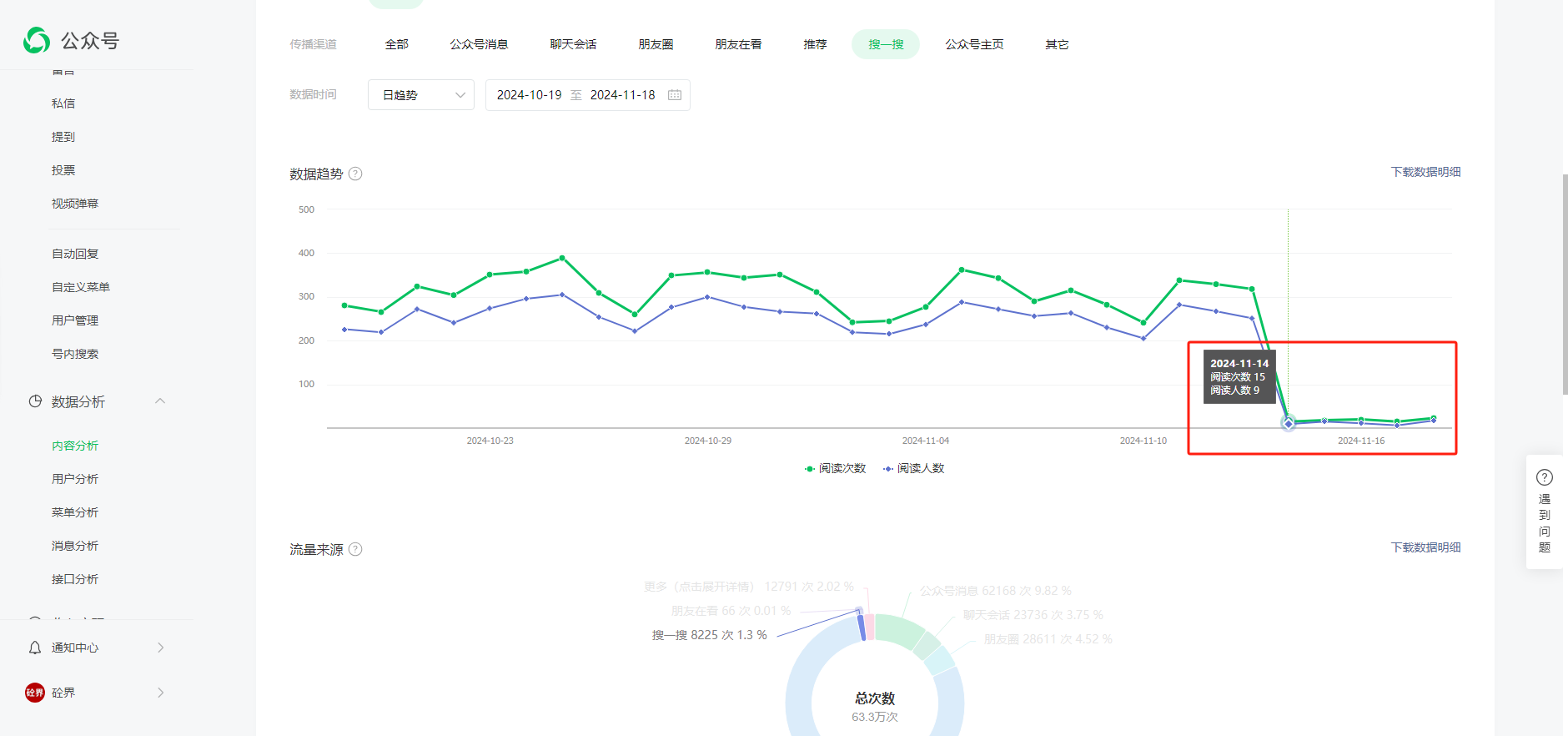Click the 朋友圈 28611 次 donut label
Screen dimensions: 1568x736
point(1048,639)
